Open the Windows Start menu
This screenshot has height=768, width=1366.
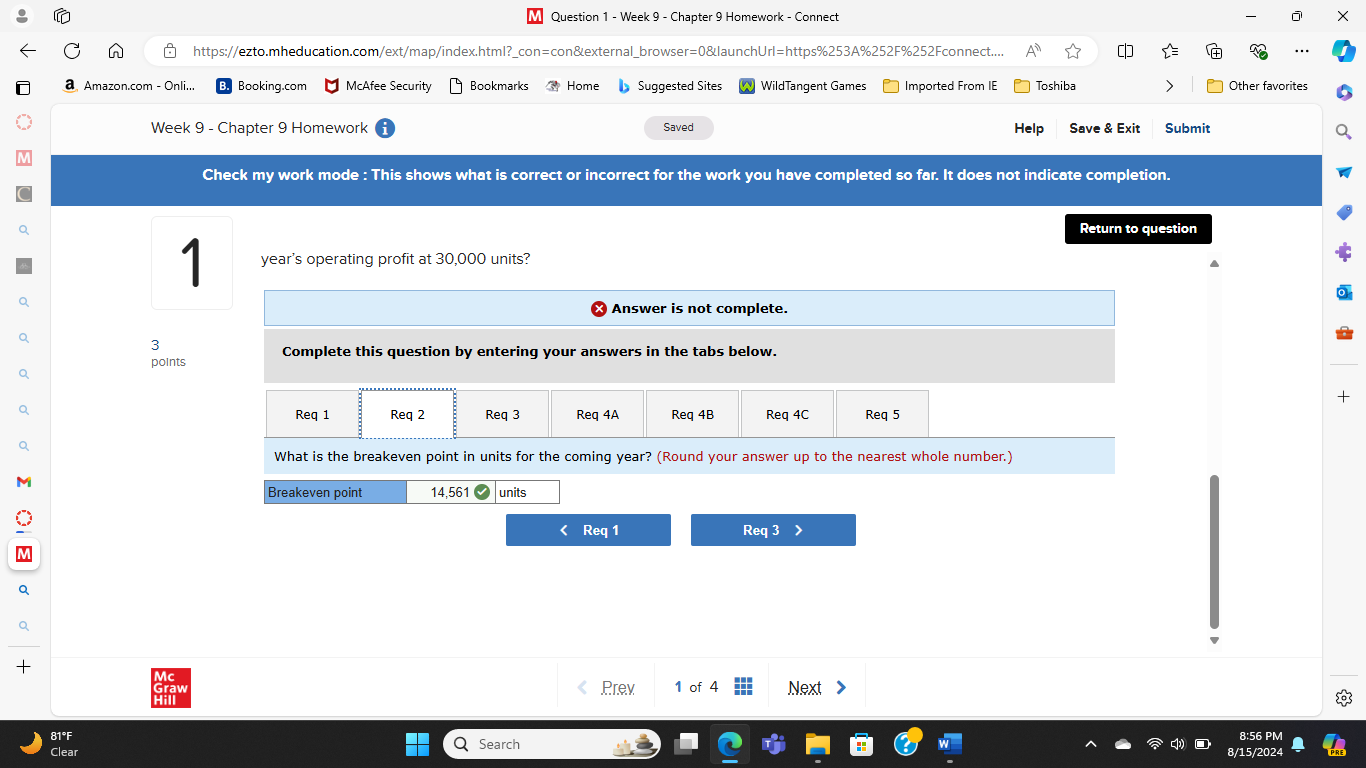(417, 744)
